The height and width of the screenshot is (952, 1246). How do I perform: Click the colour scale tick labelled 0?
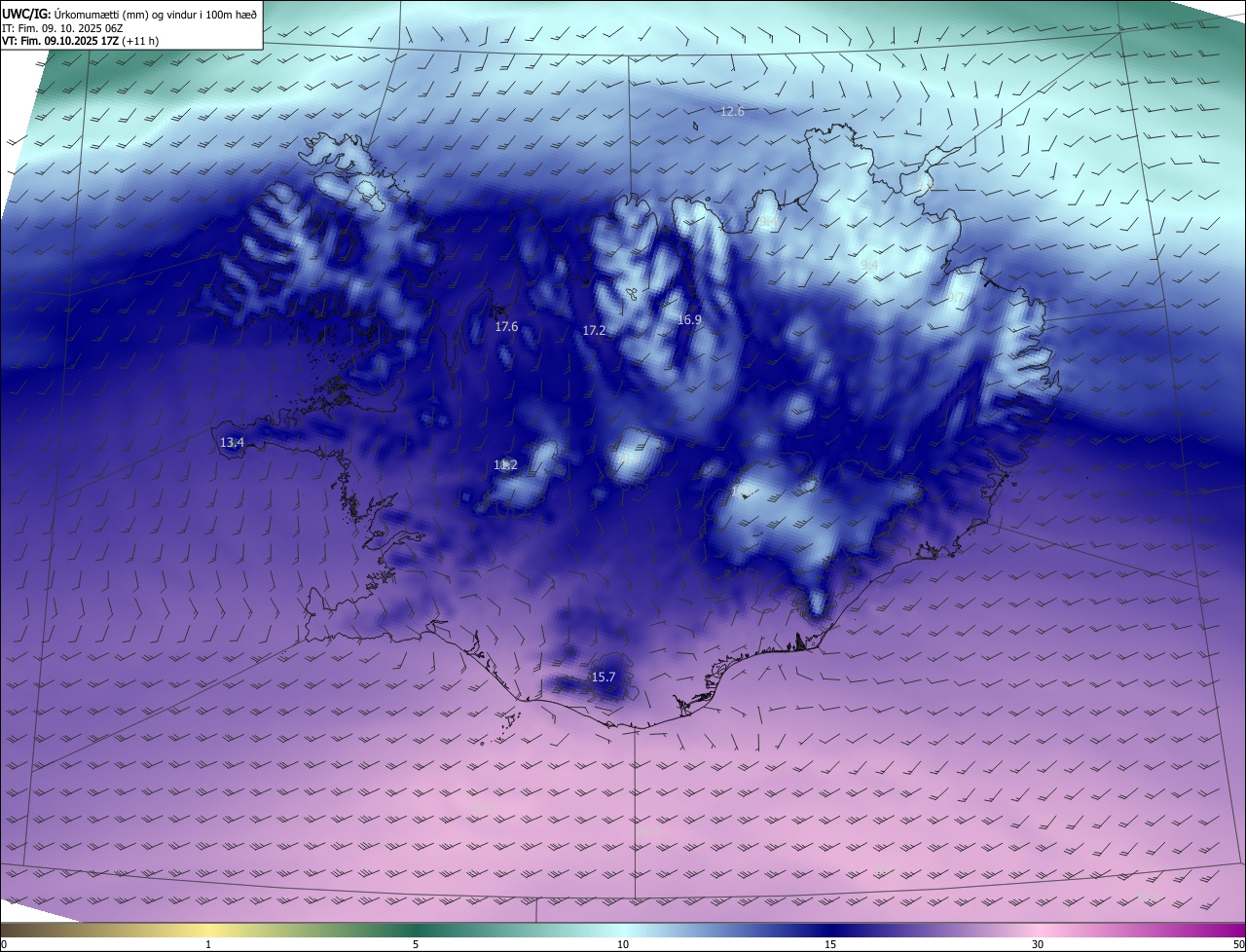click(x=4, y=945)
